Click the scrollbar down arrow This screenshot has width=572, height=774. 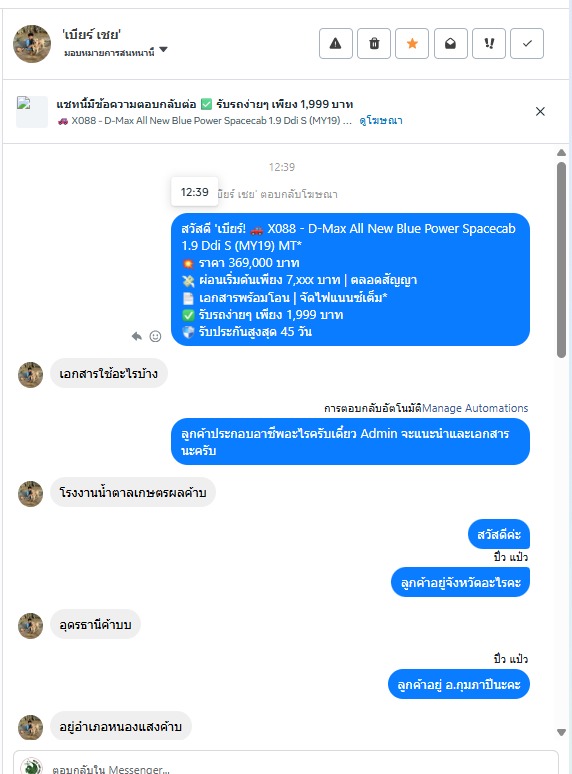[x=561, y=733]
